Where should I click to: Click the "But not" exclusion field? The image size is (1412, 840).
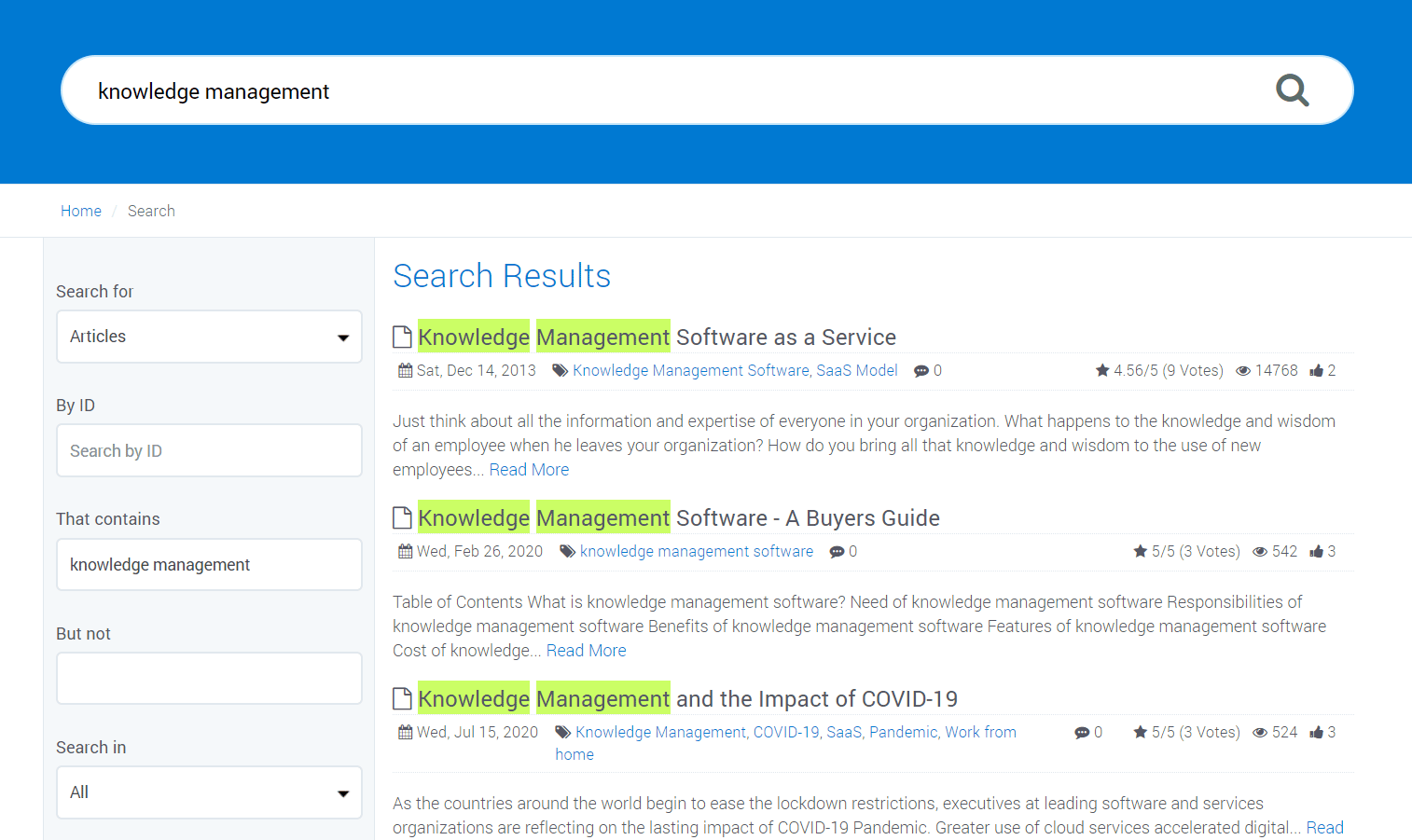209,678
